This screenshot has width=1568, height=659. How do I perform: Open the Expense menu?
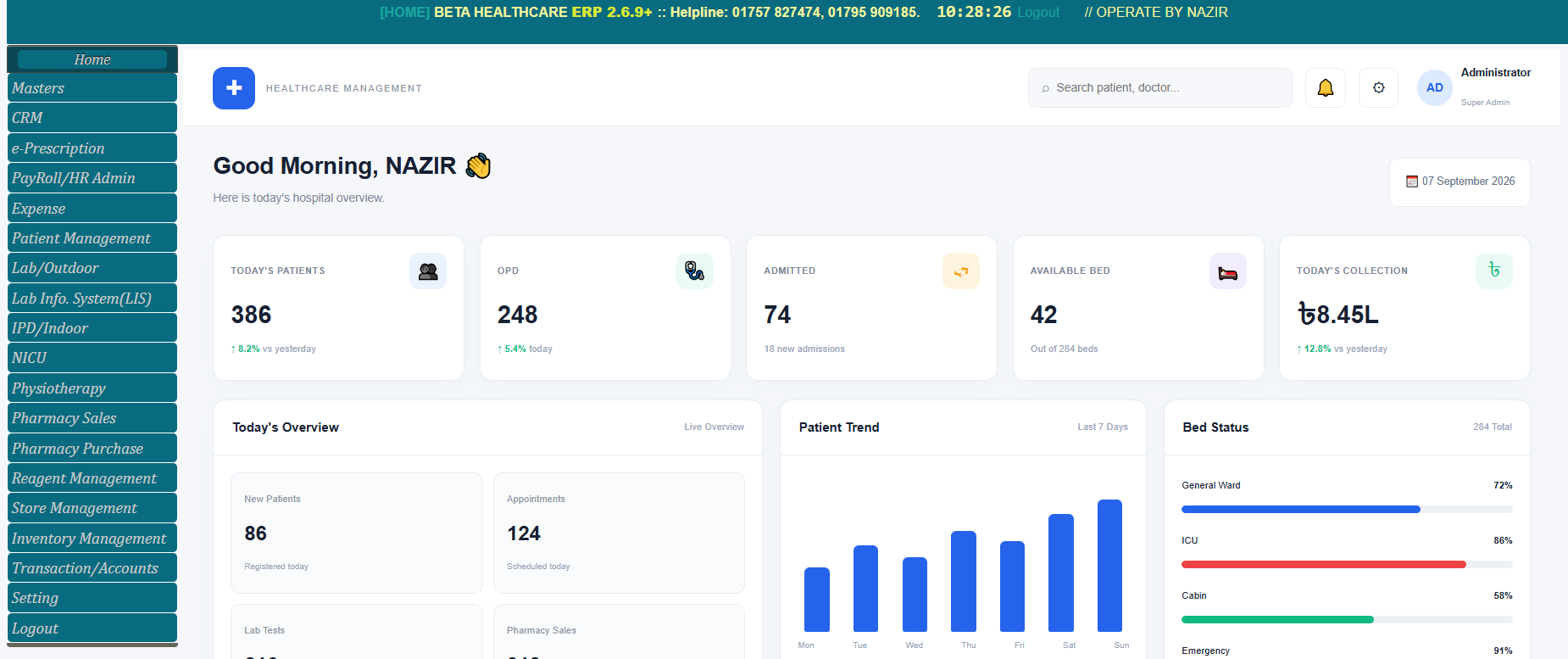[92, 209]
